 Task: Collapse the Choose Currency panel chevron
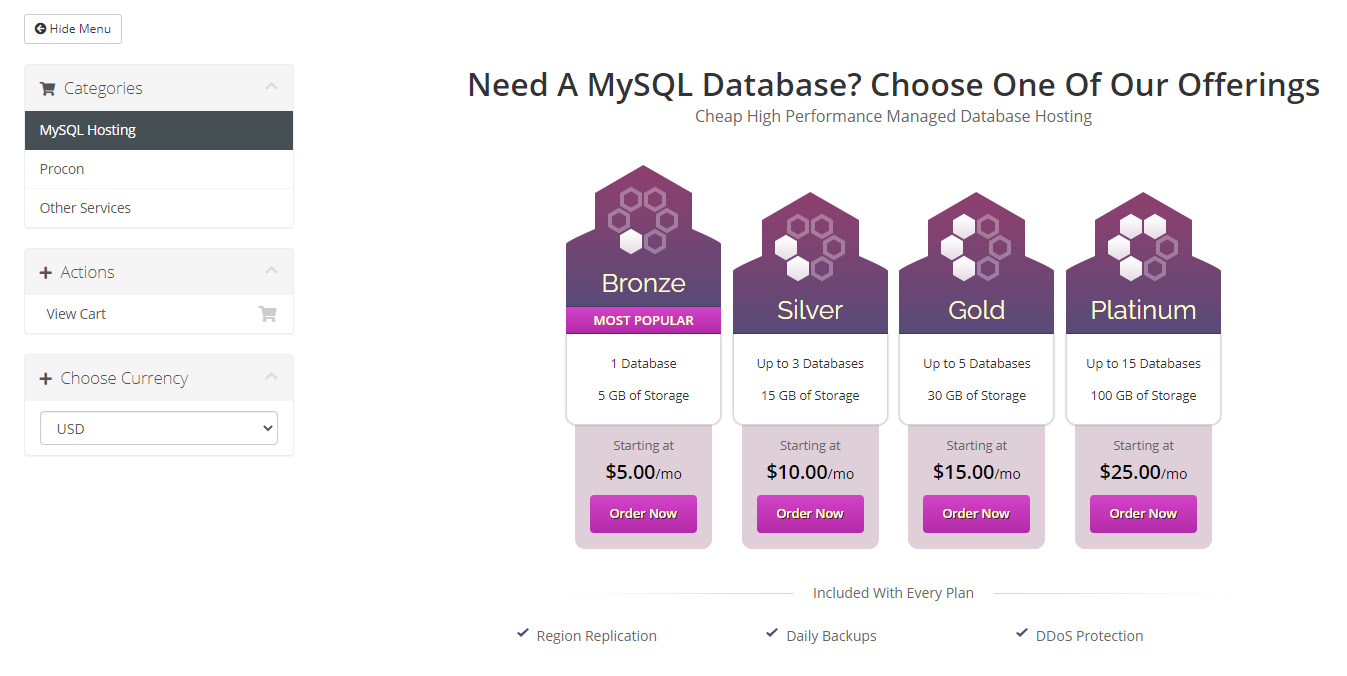(271, 377)
